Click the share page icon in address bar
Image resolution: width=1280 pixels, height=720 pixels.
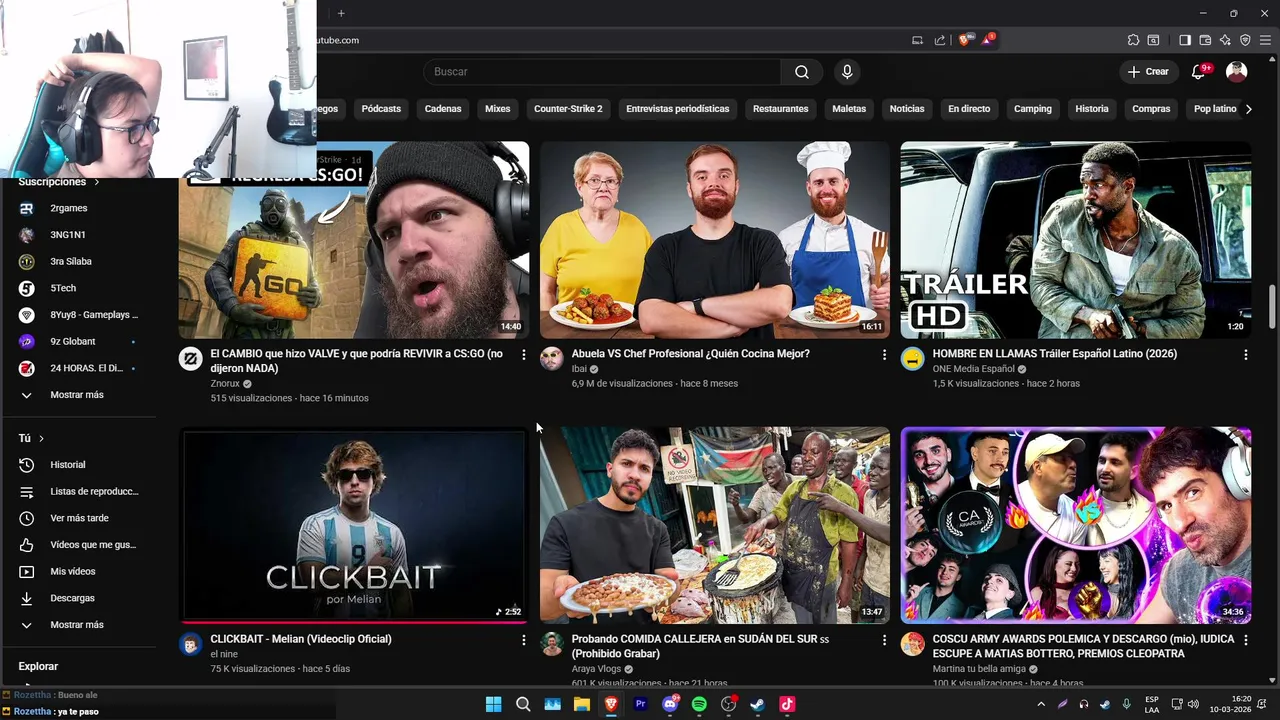940,40
